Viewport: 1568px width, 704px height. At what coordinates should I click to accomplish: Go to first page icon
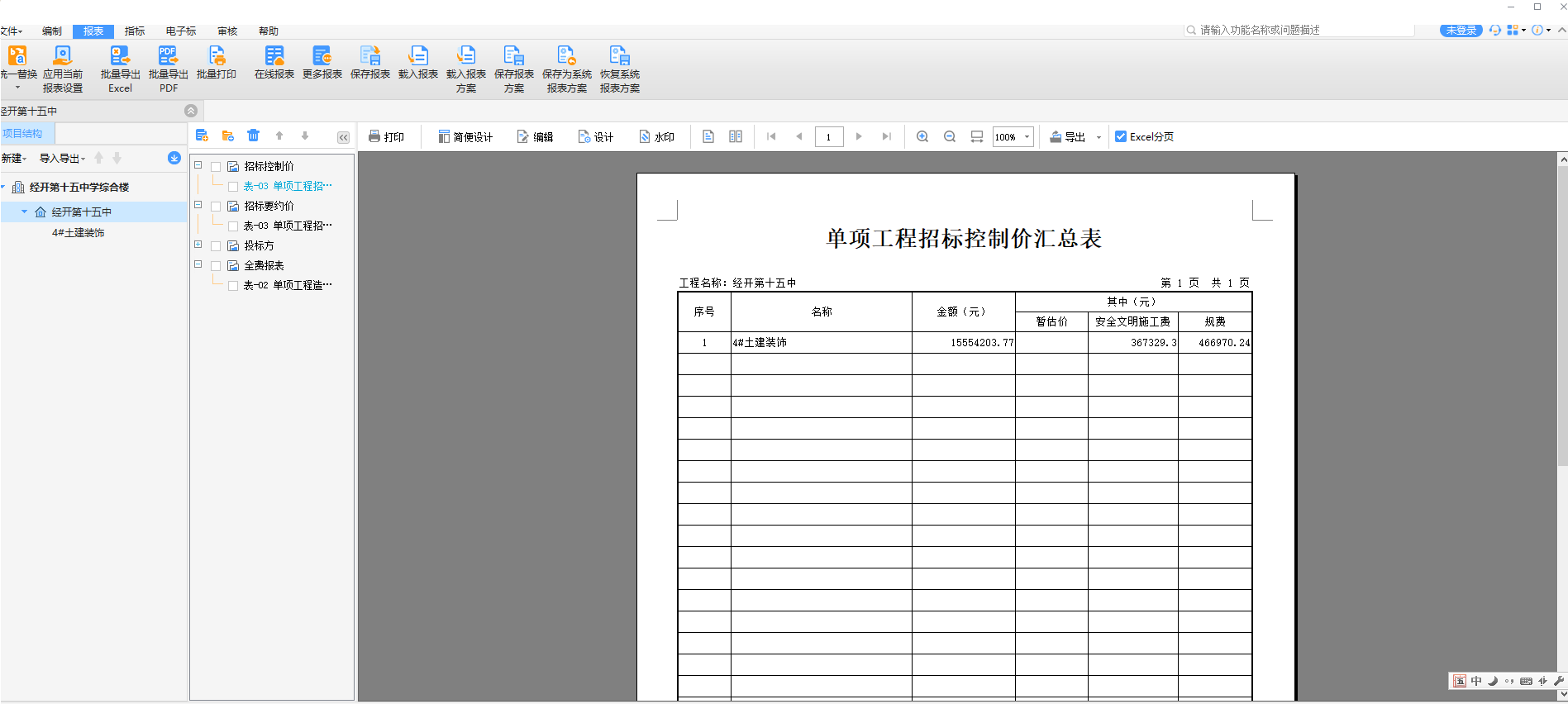pos(771,136)
